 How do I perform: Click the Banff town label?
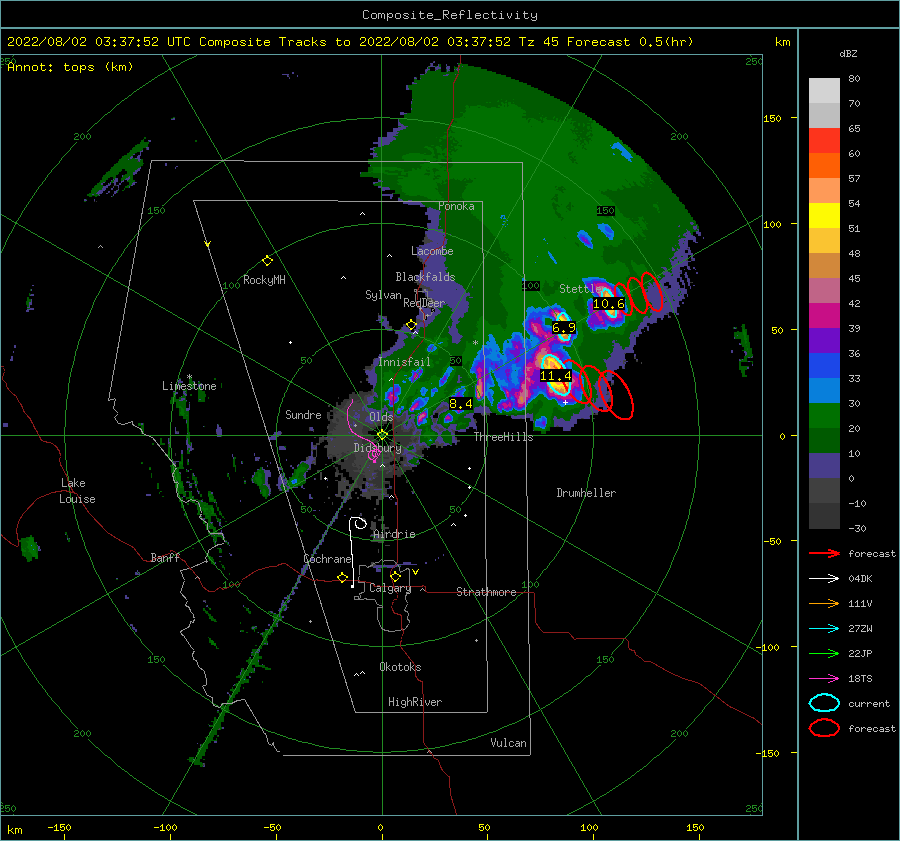click(x=165, y=557)
